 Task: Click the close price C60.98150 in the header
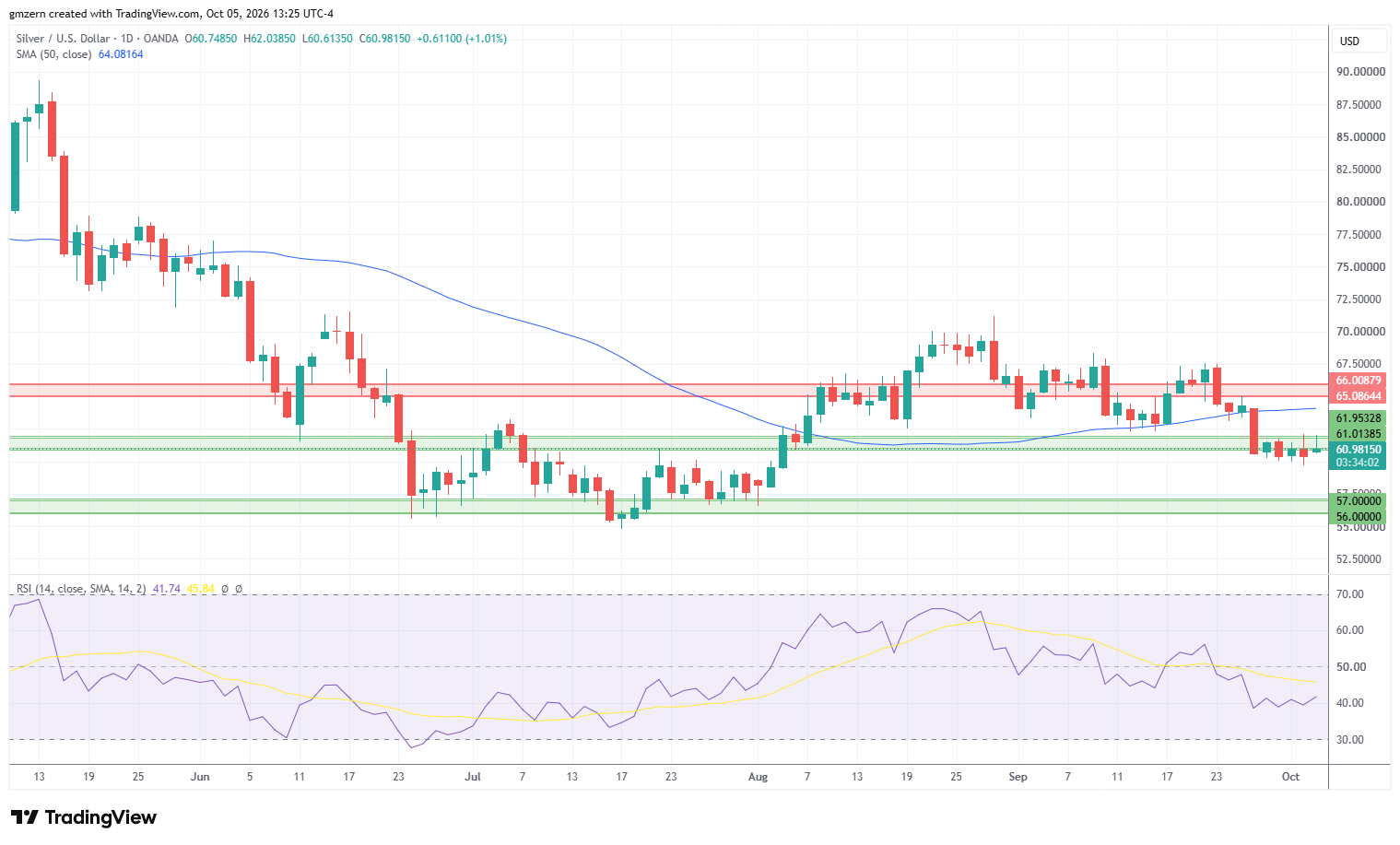pyautogui.click(x=384, y=39)
